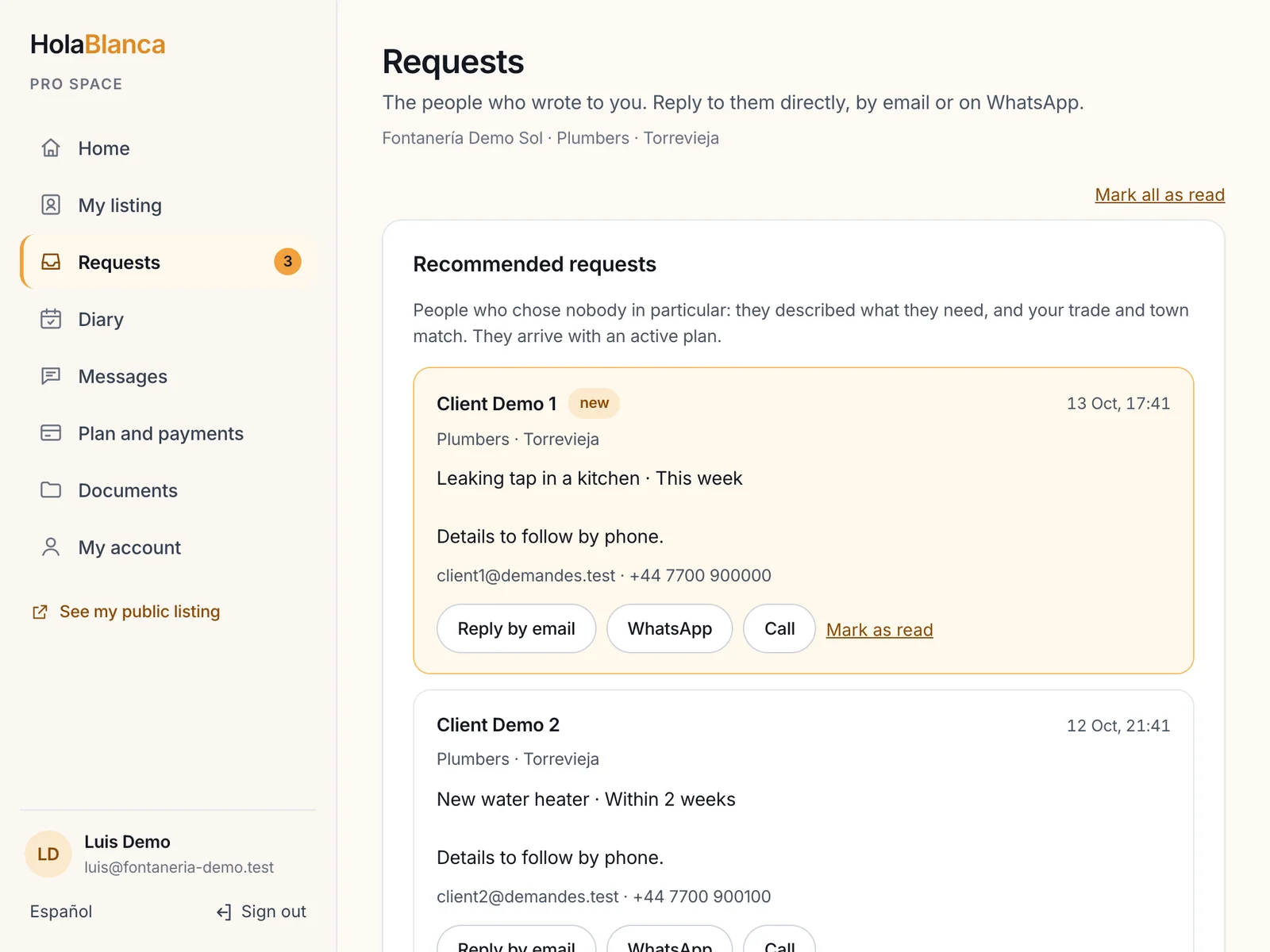Click client2@demandes.test contact line
The image size is (1270, 952).
[x=604, y=896]
